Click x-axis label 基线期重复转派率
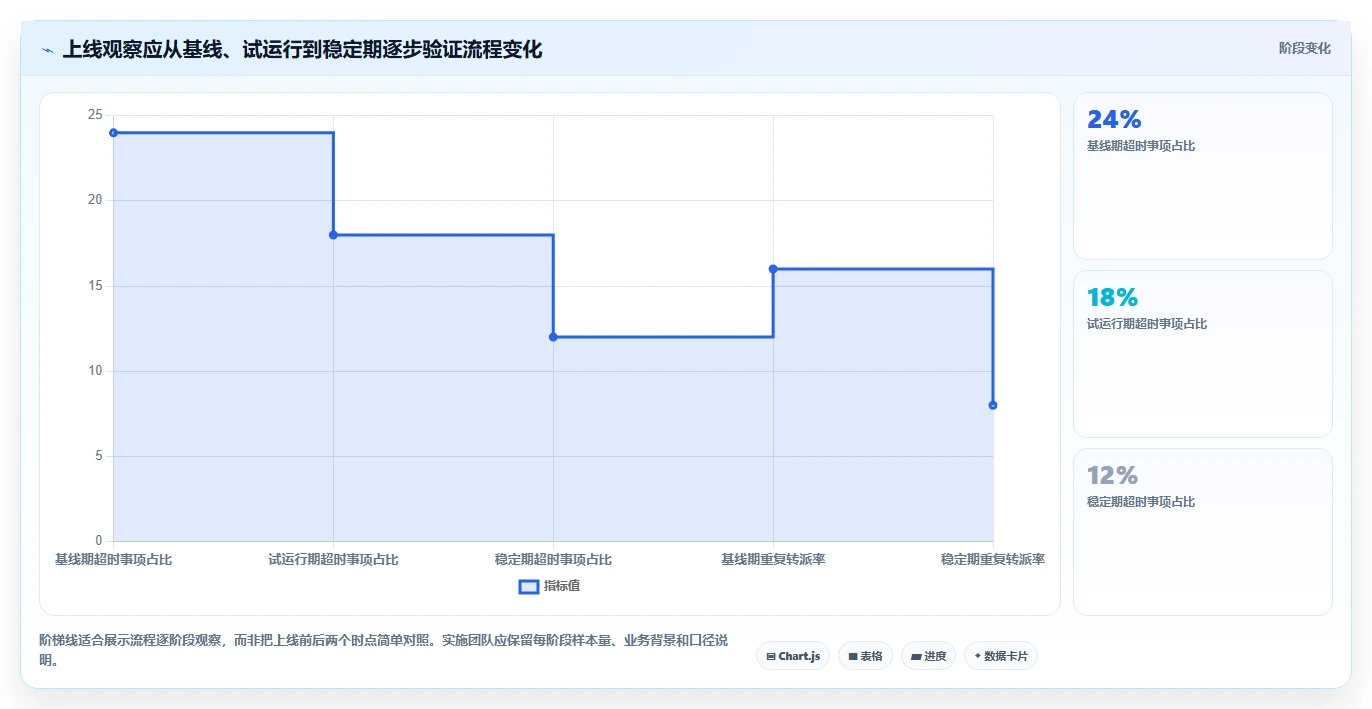The height and width of the screenshot is (709, 1372). pyautogui.click(x=773, y=560)
